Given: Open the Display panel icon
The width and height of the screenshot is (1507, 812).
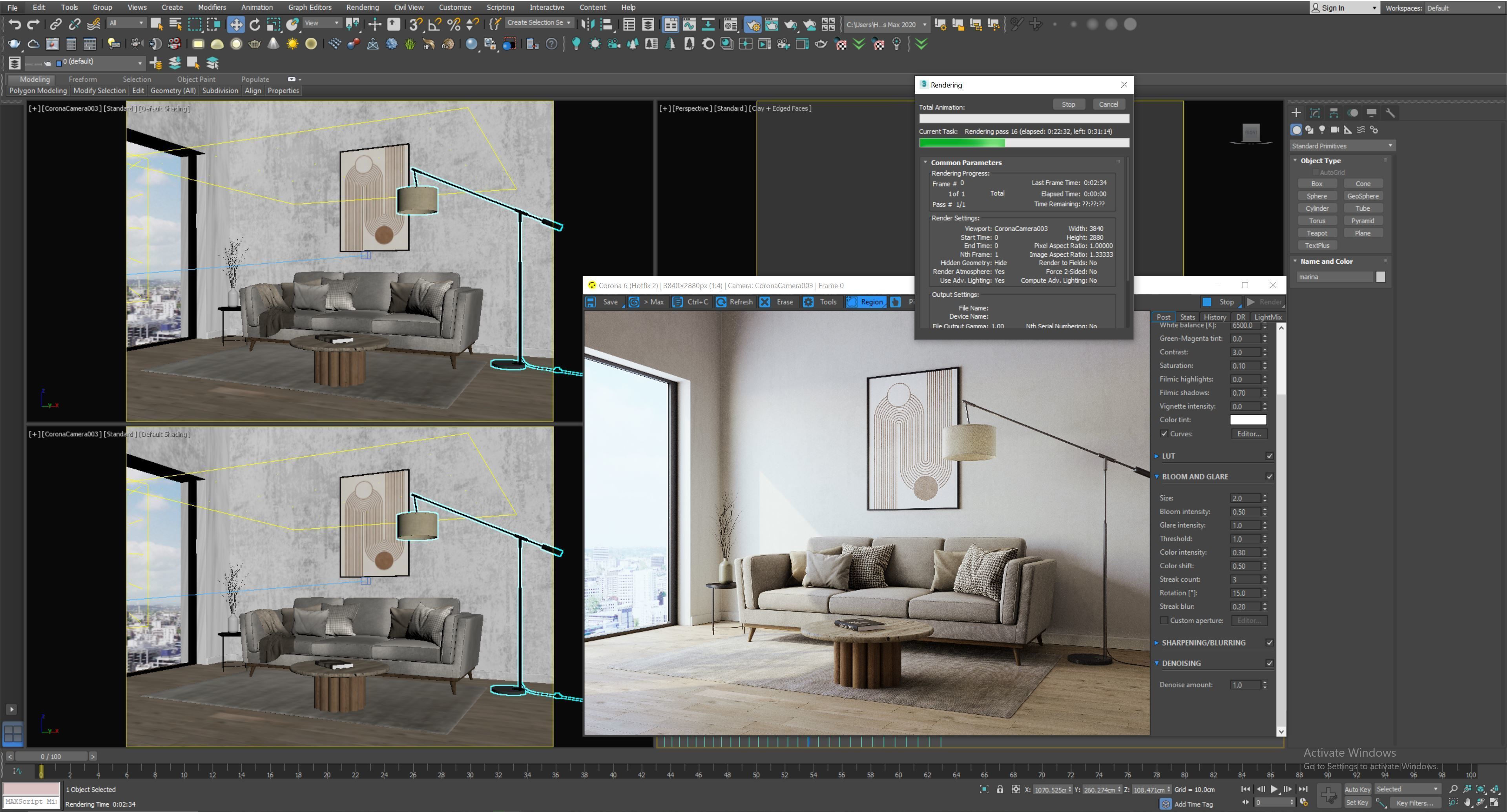Looking at the screenshot, I should pyautogui.click(x=1371, y=113).
